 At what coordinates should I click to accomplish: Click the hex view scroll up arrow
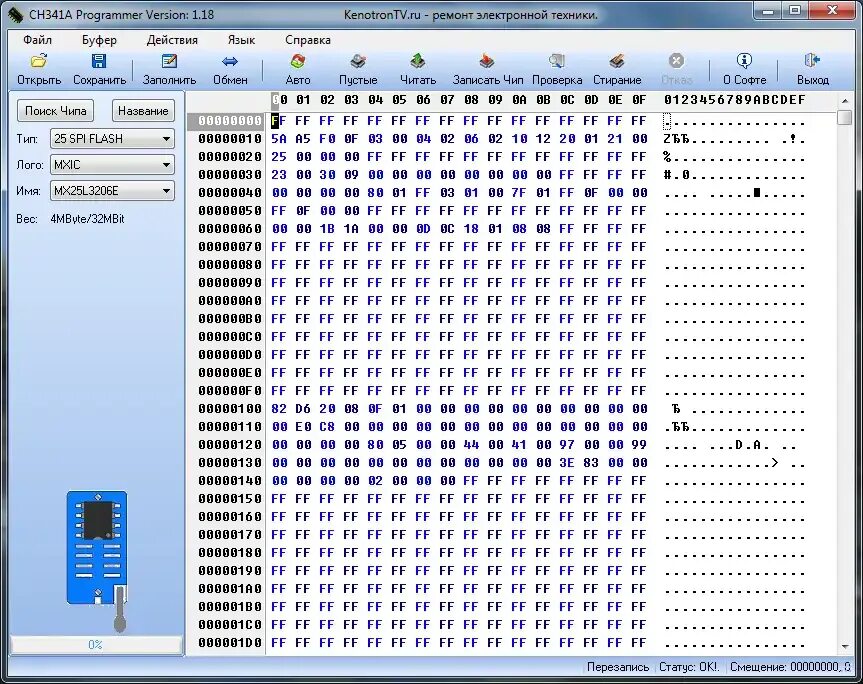(844, 101)
